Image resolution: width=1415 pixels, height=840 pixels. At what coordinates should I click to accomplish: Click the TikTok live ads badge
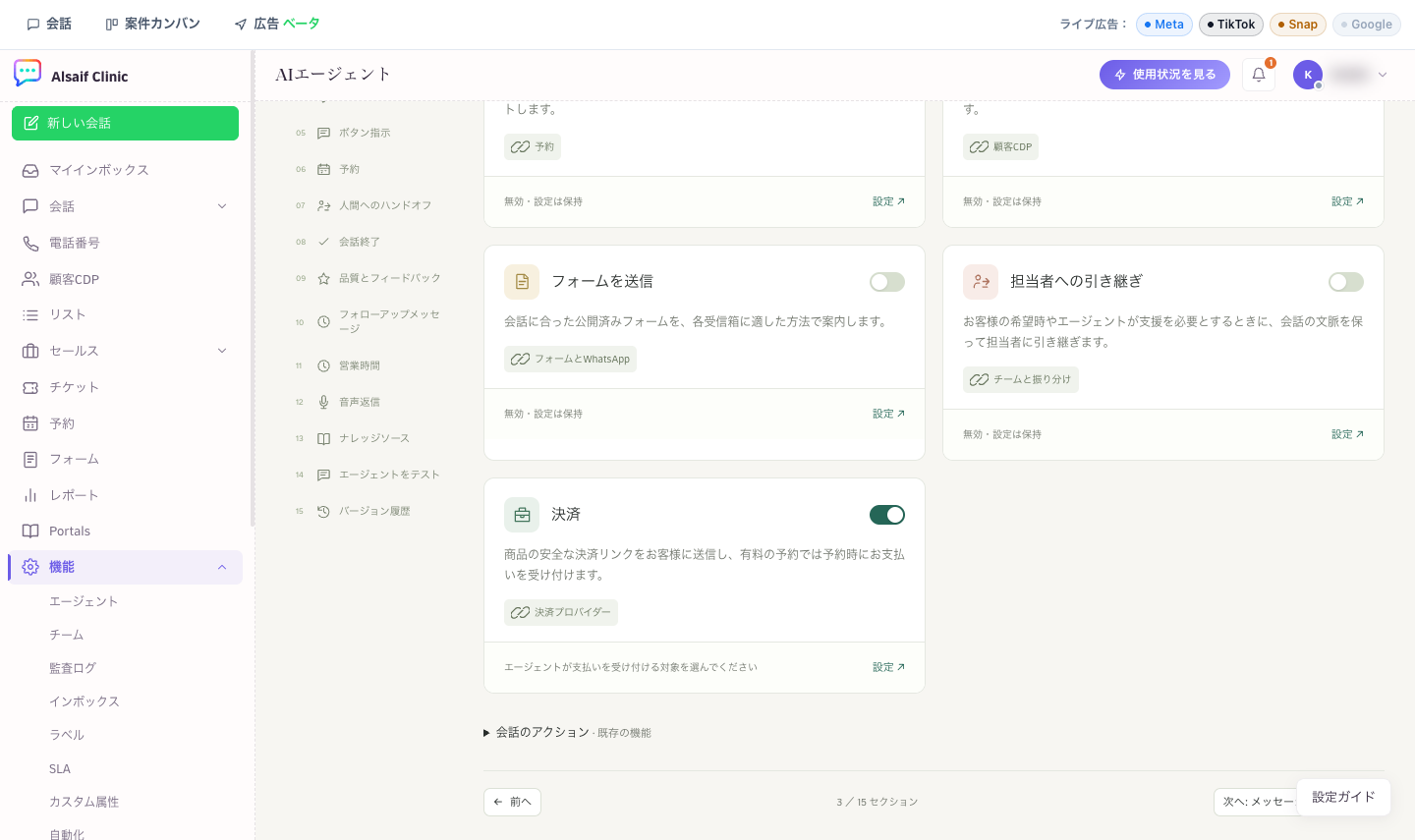pyautogui.click(x=1231, y=25)
